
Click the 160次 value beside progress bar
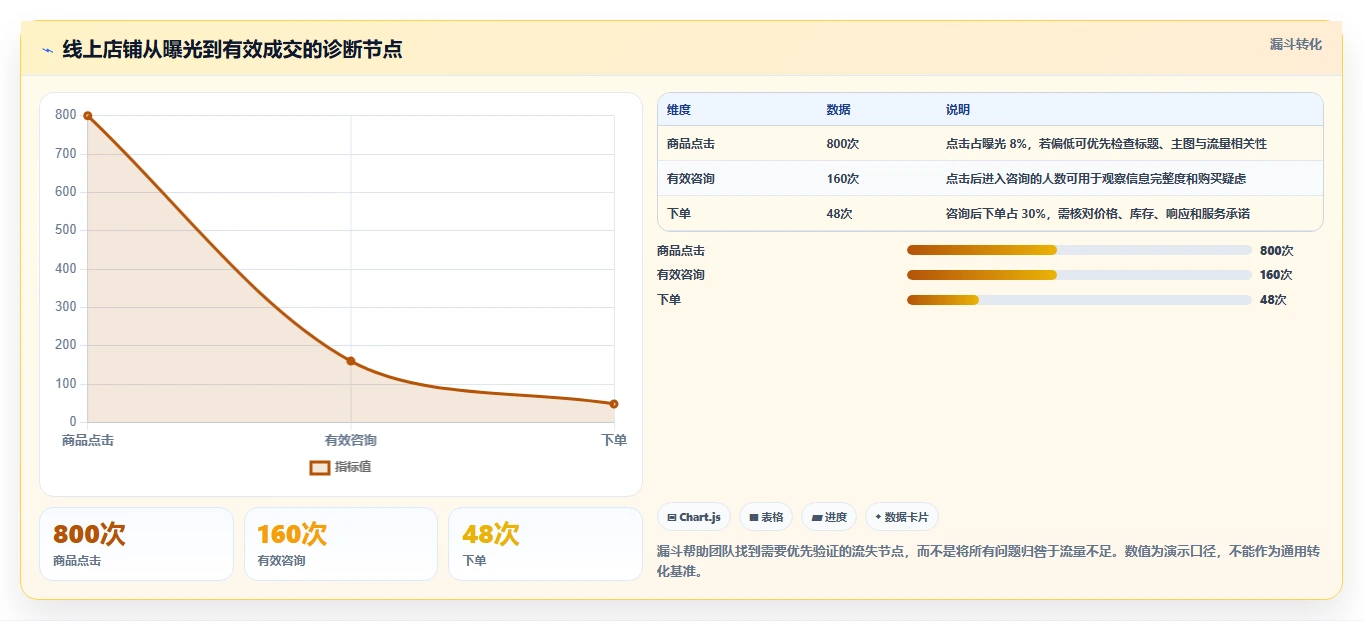1276,275
